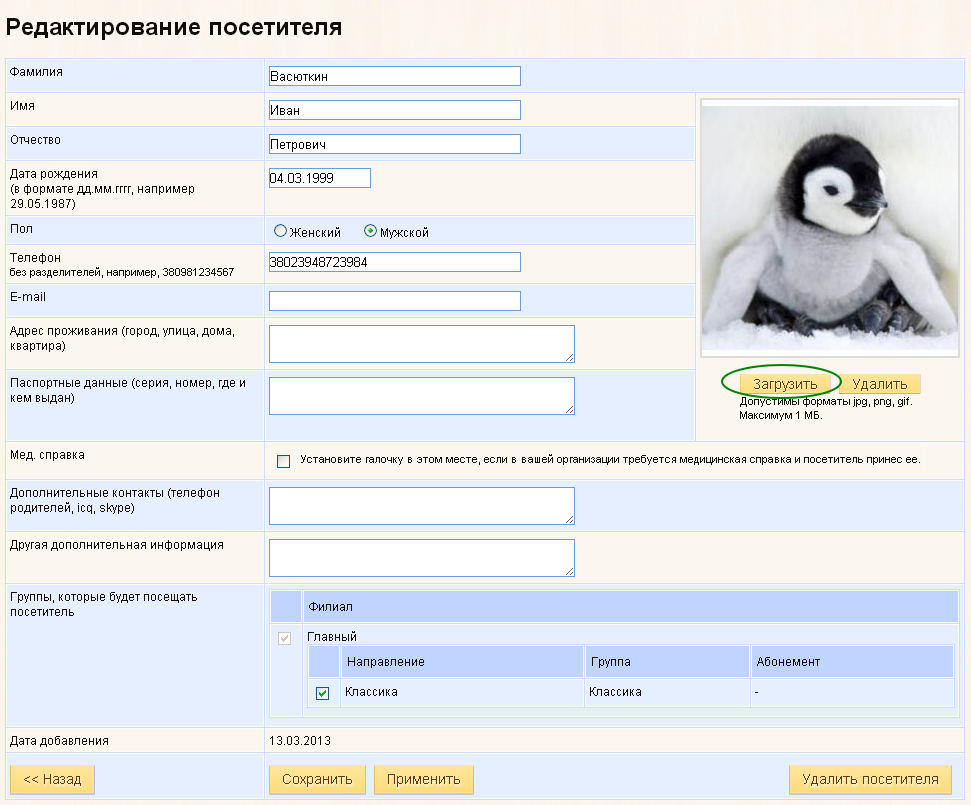Uncheck the Классика group checkbox
Image resolution: width=971 pixels, height=805 pixels.
pos(322,694)
